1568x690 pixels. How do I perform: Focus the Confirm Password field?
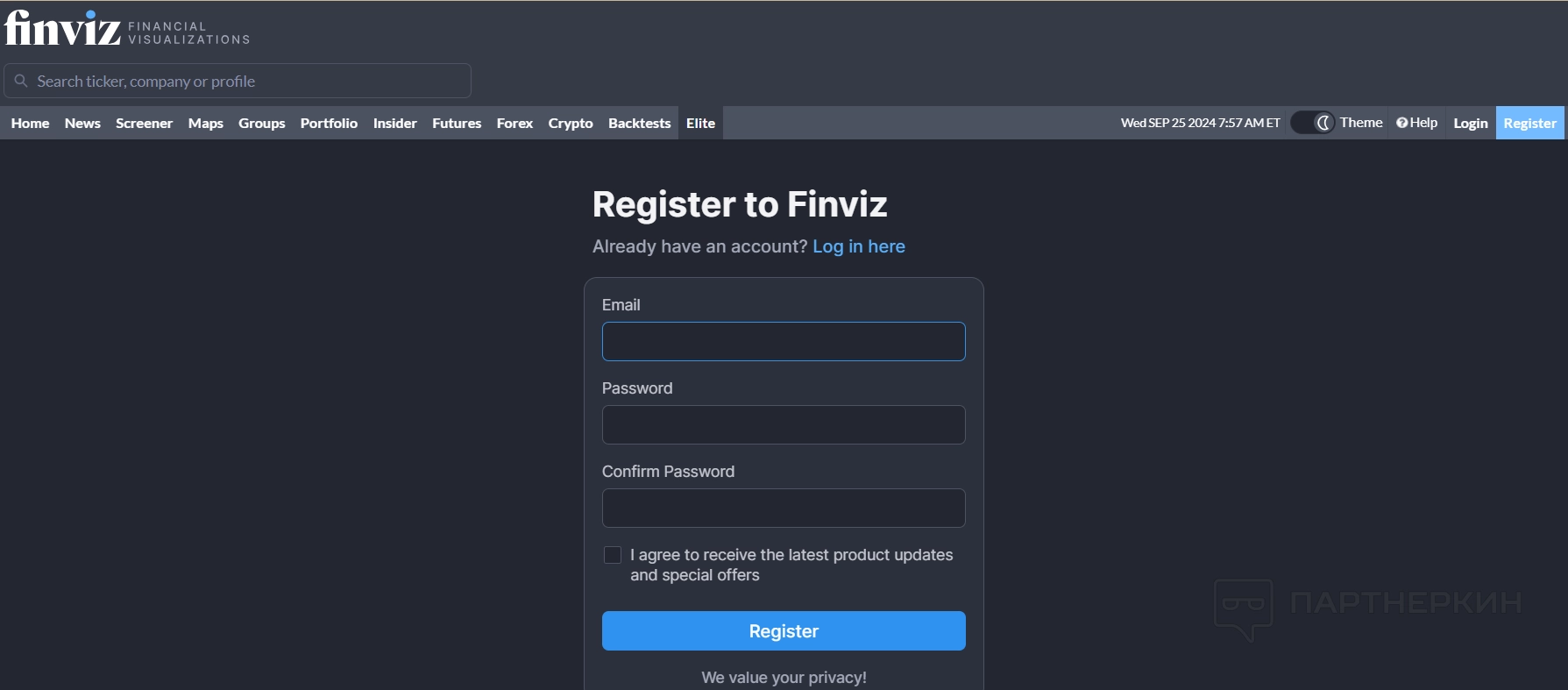click(784, 509)
